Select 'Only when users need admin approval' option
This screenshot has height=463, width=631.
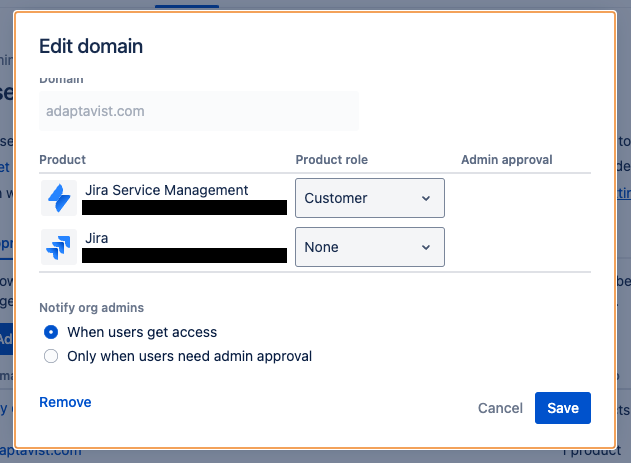tap(51, 356)
